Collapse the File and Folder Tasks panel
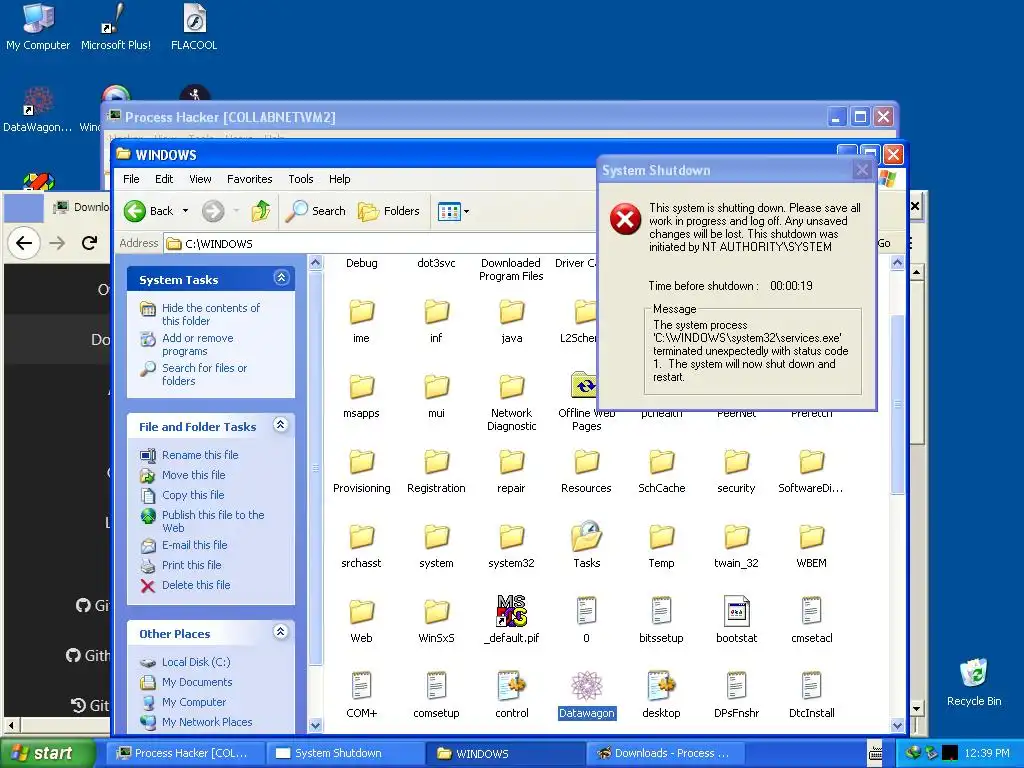Viewport: 1024px width, 768px height. (x=281, y=425)
